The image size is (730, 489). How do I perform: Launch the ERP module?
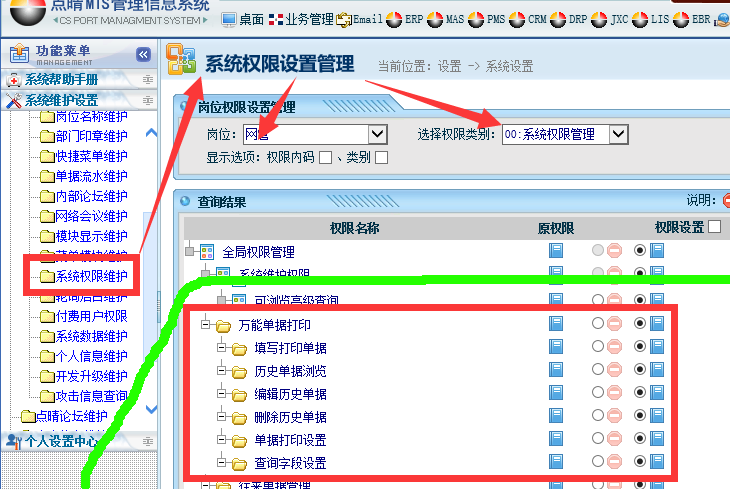405,20
